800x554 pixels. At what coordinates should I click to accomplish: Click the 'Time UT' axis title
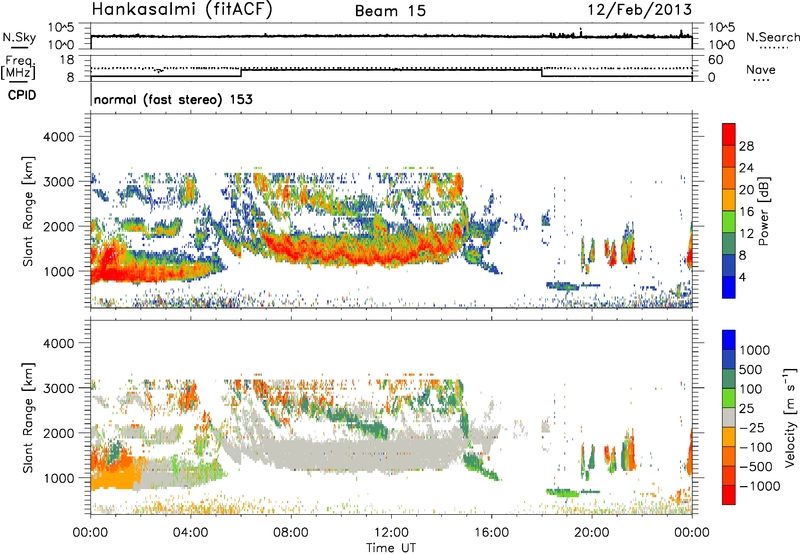click(x=391, y=548)
